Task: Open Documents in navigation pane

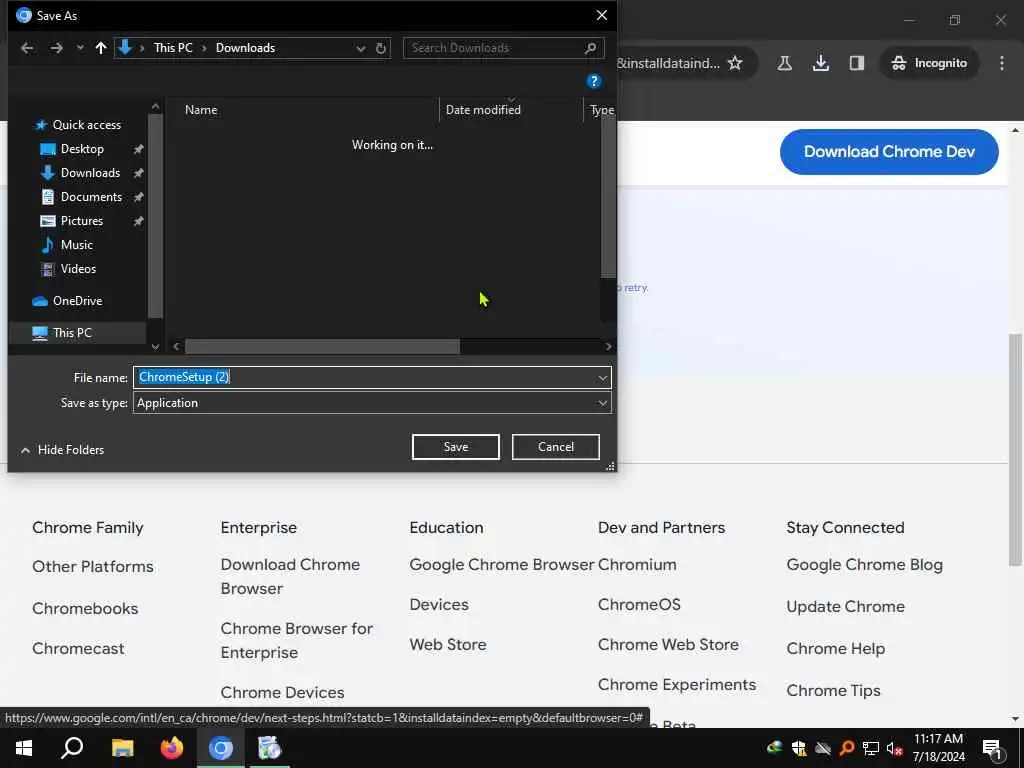Action: (x=91, y=197)
